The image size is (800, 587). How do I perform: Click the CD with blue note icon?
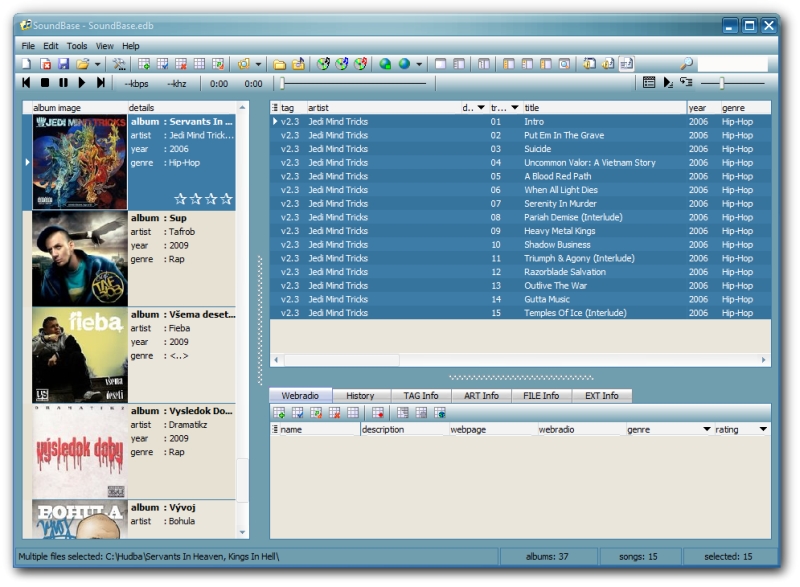342,64
